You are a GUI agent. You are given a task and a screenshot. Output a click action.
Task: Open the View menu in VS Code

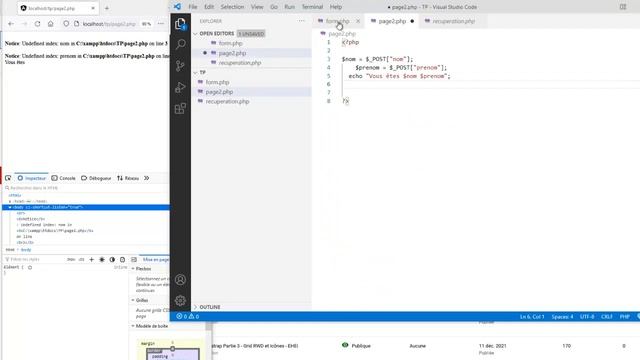tap(257, 7)
